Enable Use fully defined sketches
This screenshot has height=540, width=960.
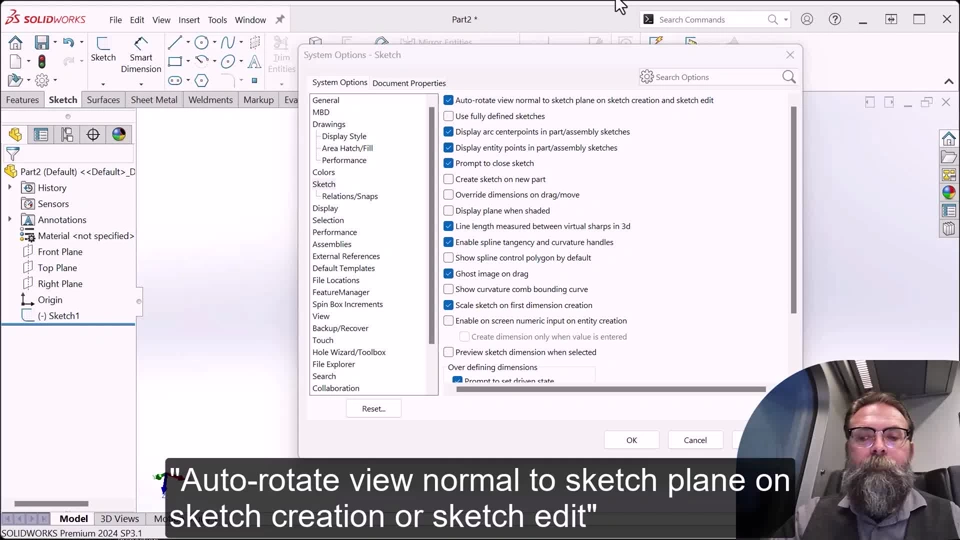tap(448, 116)
